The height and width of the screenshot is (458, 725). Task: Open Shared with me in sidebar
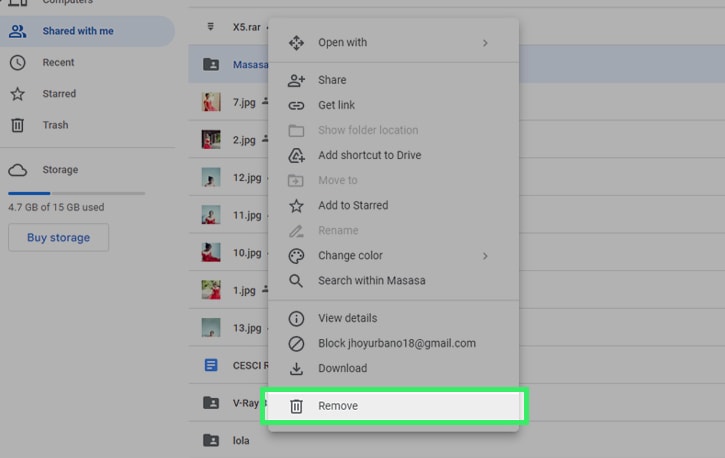87,31
